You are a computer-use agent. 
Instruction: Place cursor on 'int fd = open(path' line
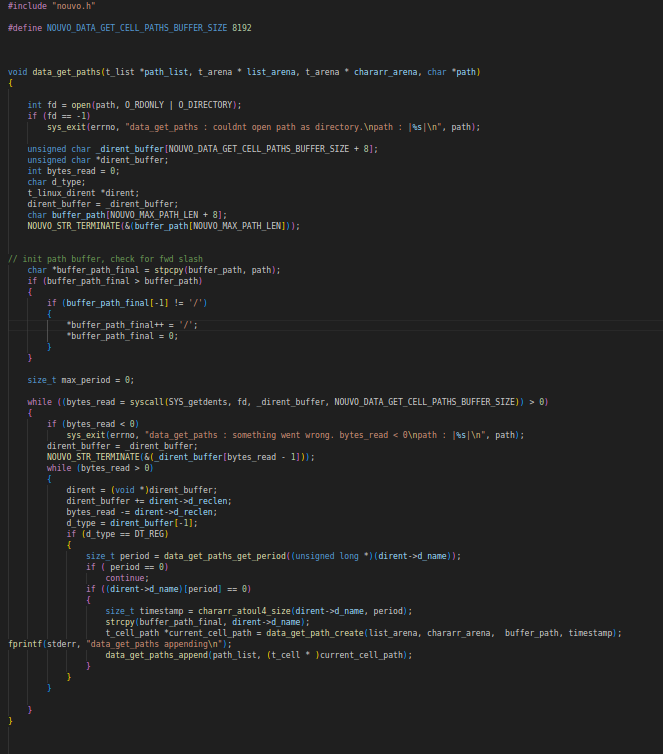(134, 105)
